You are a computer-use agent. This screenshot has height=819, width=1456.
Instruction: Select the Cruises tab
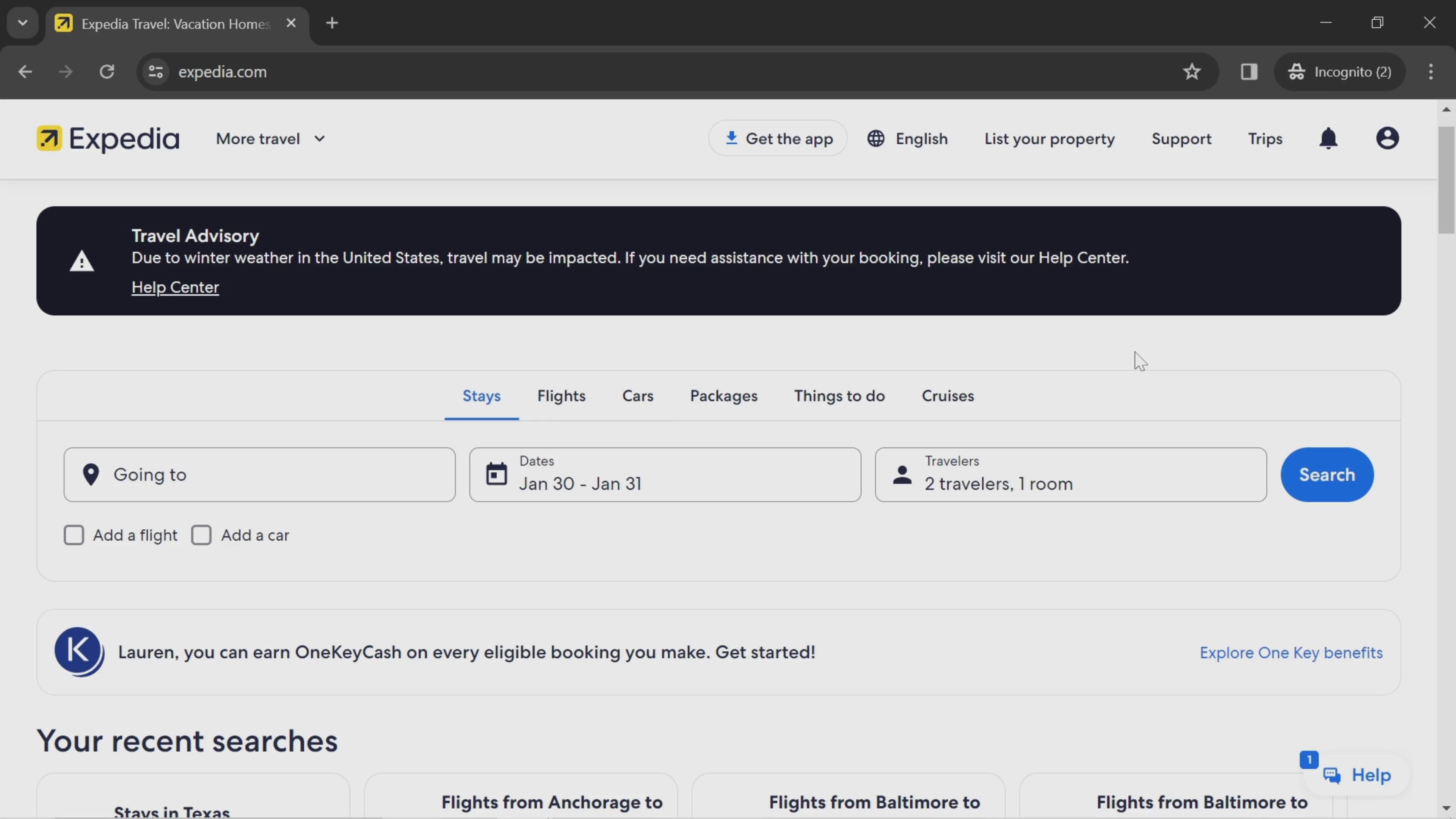click(947, 395)
